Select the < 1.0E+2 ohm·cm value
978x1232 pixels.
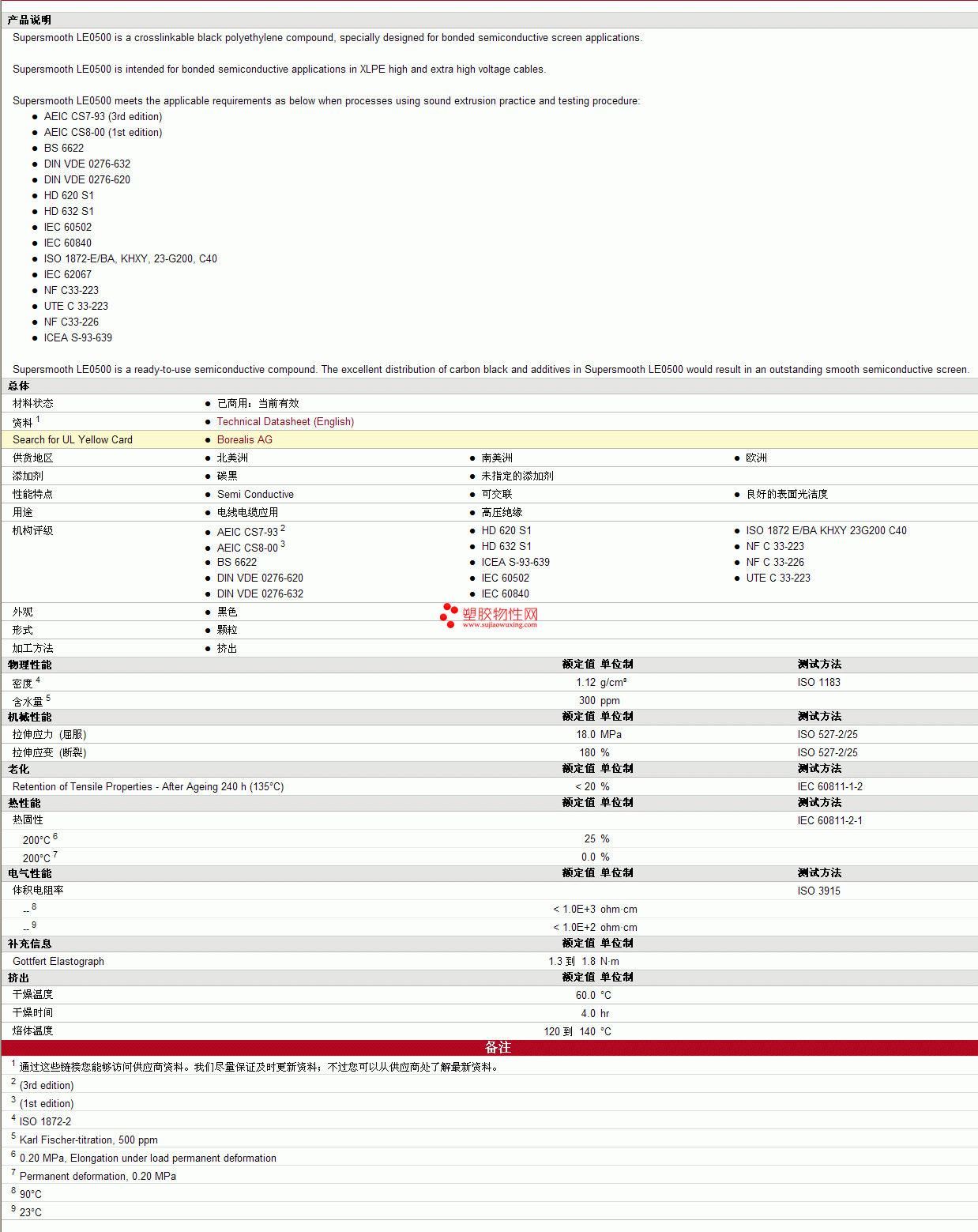click(596, 928)
